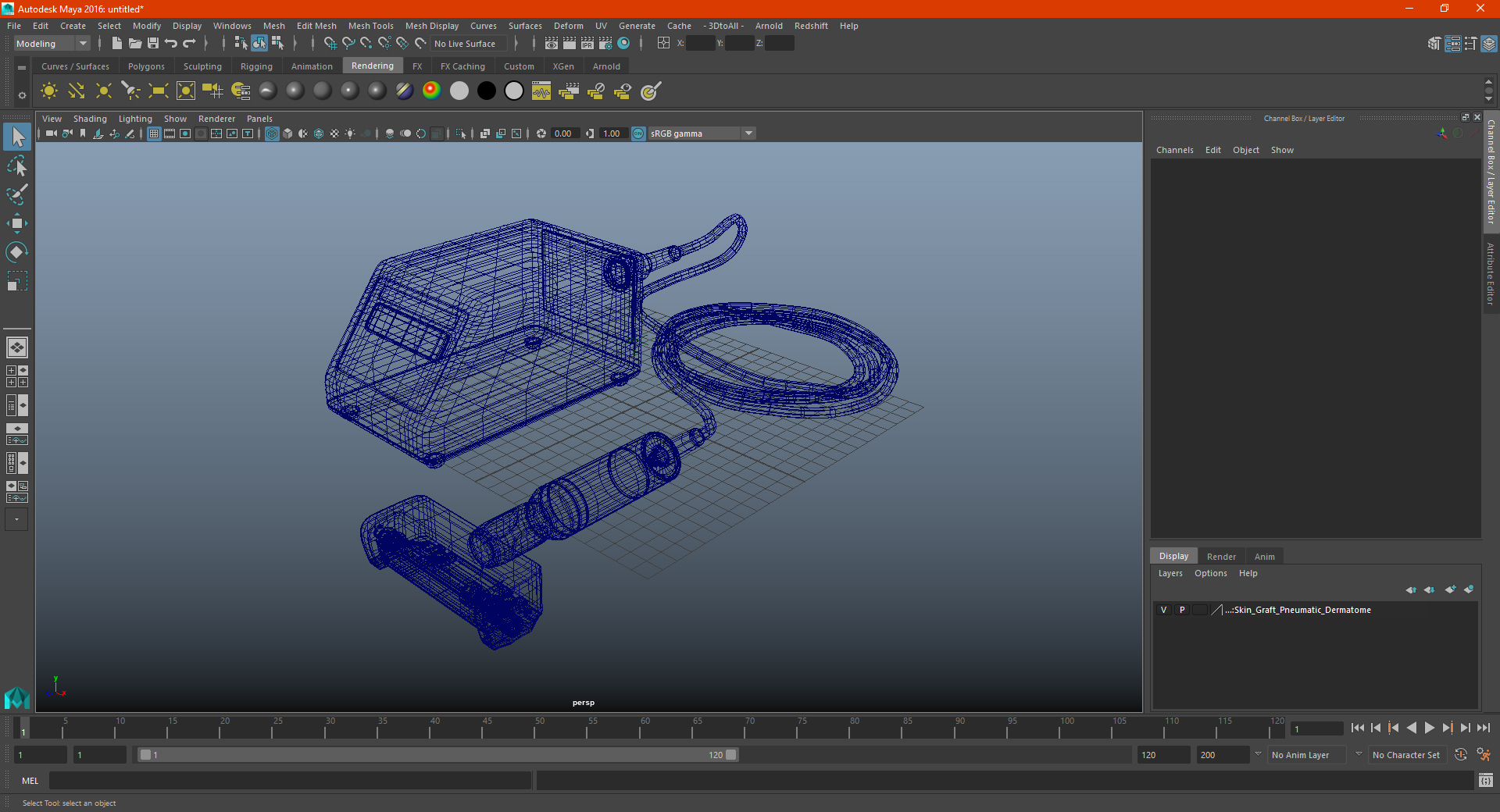Pick the Rotate tool in the toolbox
This screenshot has height=812, width=1500.
pos(16,252)
